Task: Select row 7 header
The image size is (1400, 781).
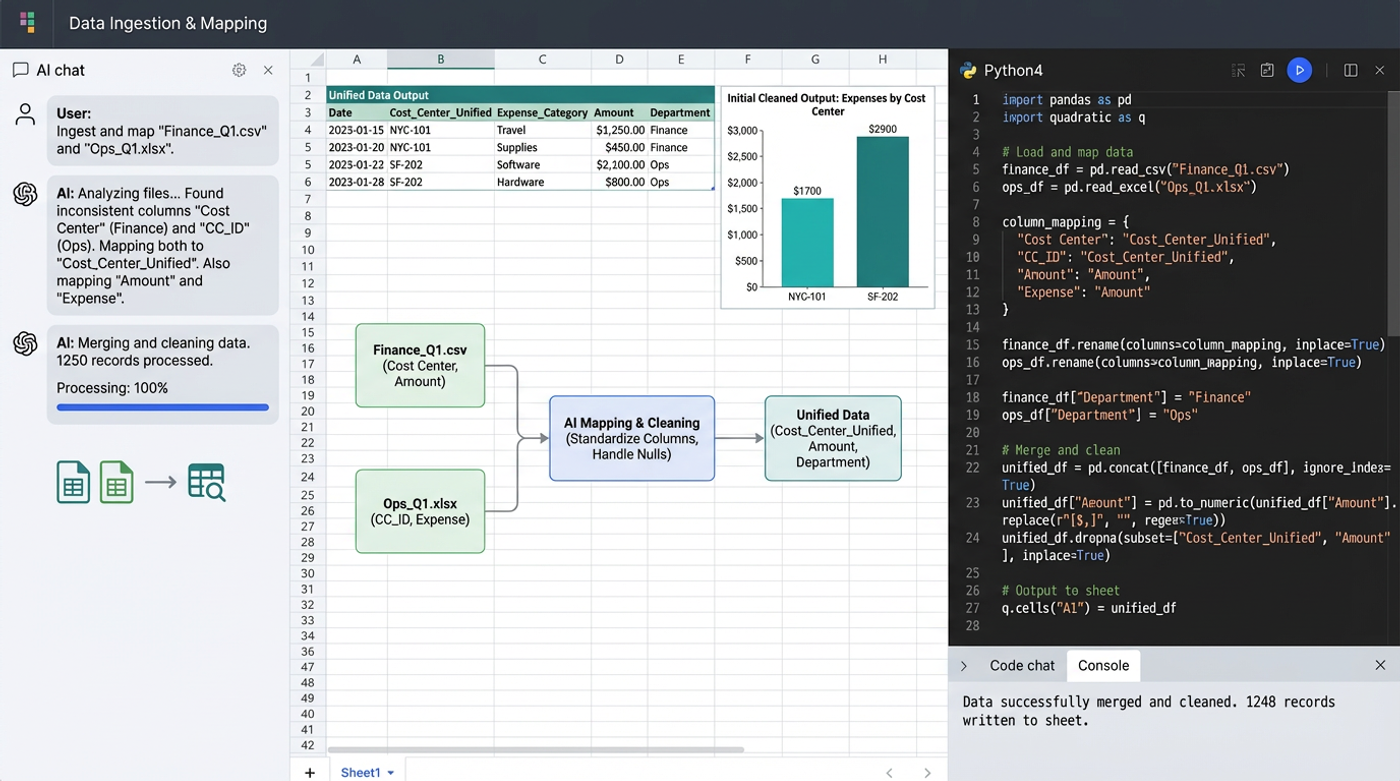Action: [308, 199]
